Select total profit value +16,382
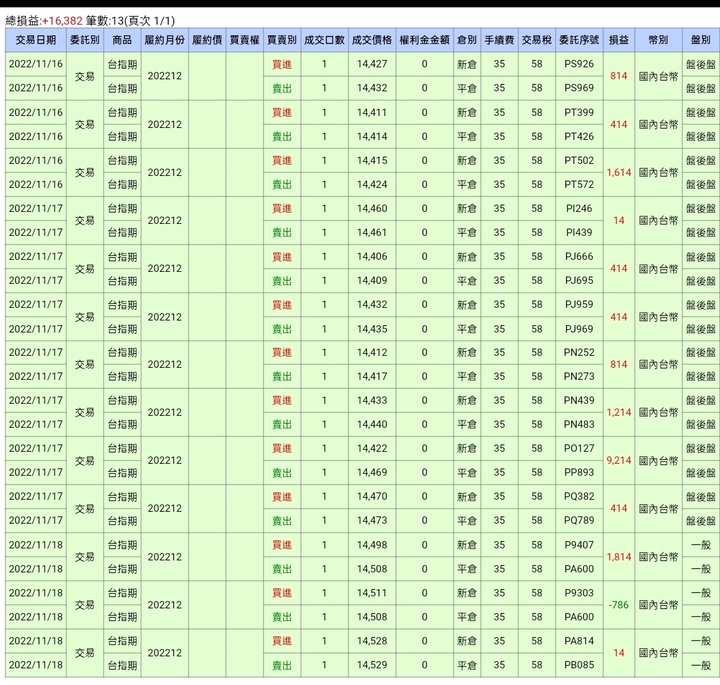Viewport: 720px width, 685px height. pos(62,21)
